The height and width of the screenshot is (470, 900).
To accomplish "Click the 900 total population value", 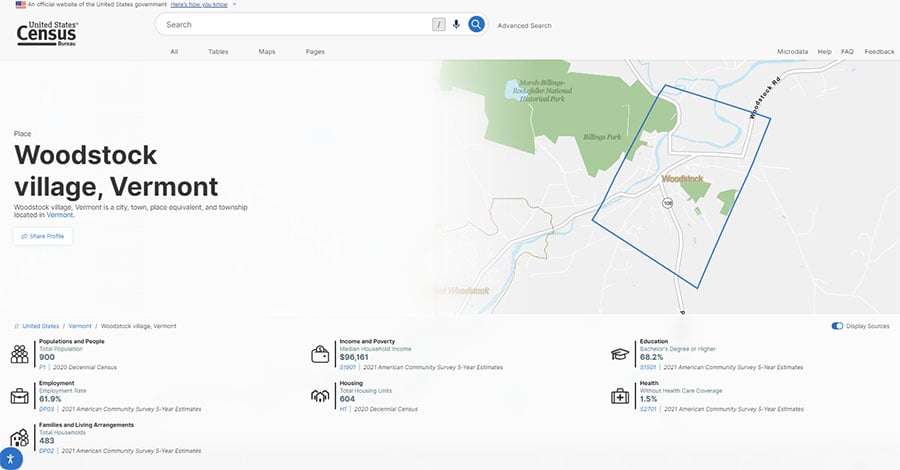I will click(x=47, y=357).
